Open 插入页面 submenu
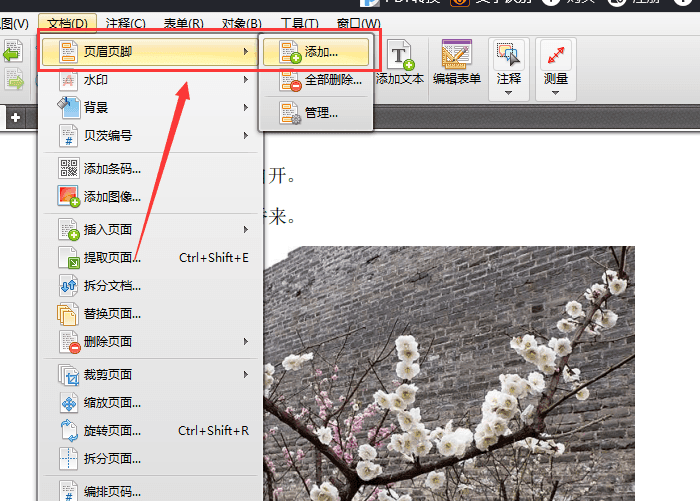Viewport: 700px width, 501px height. click(150, 230)
